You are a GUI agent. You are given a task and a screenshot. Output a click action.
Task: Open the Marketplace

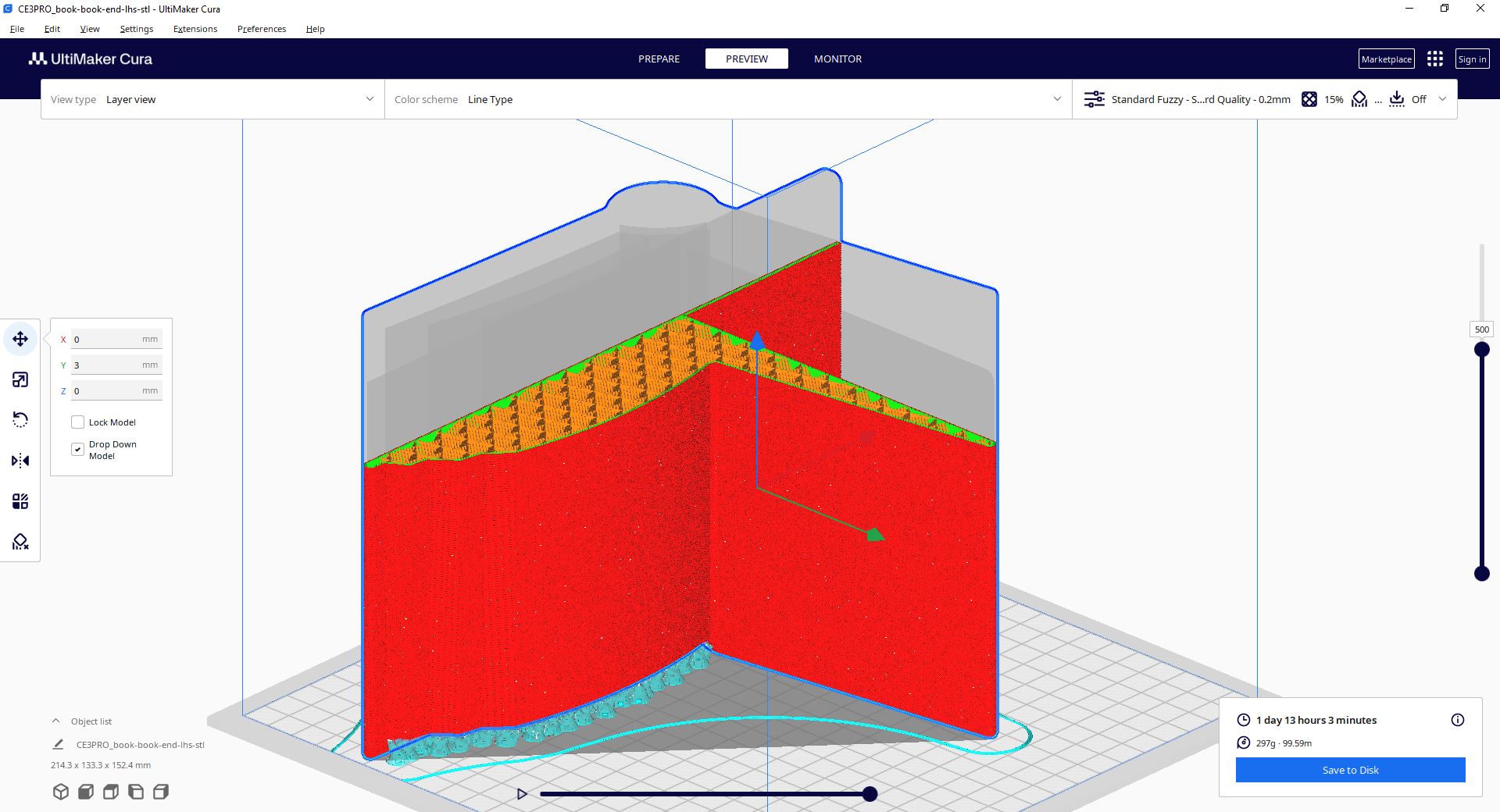pos(1387,59)
